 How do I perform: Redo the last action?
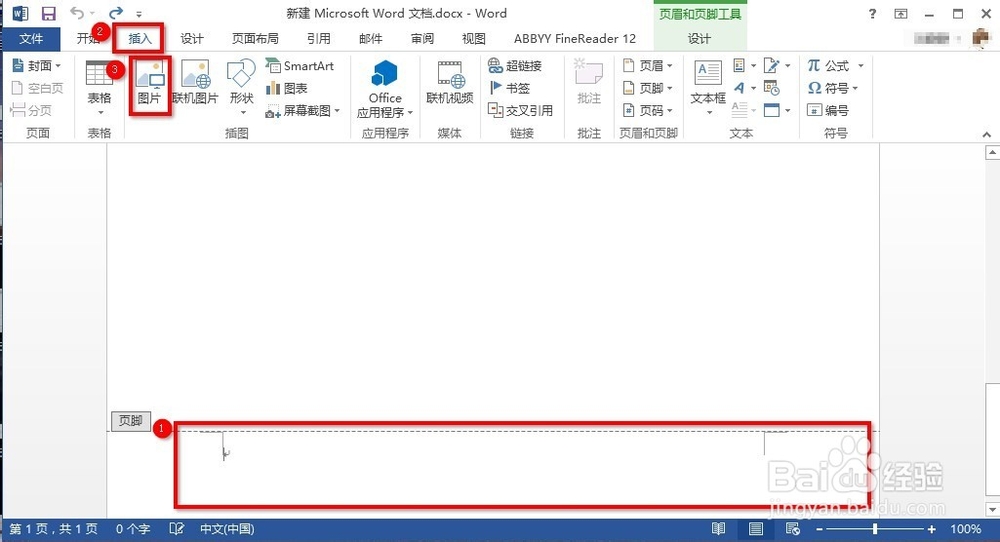click(115, 13)
